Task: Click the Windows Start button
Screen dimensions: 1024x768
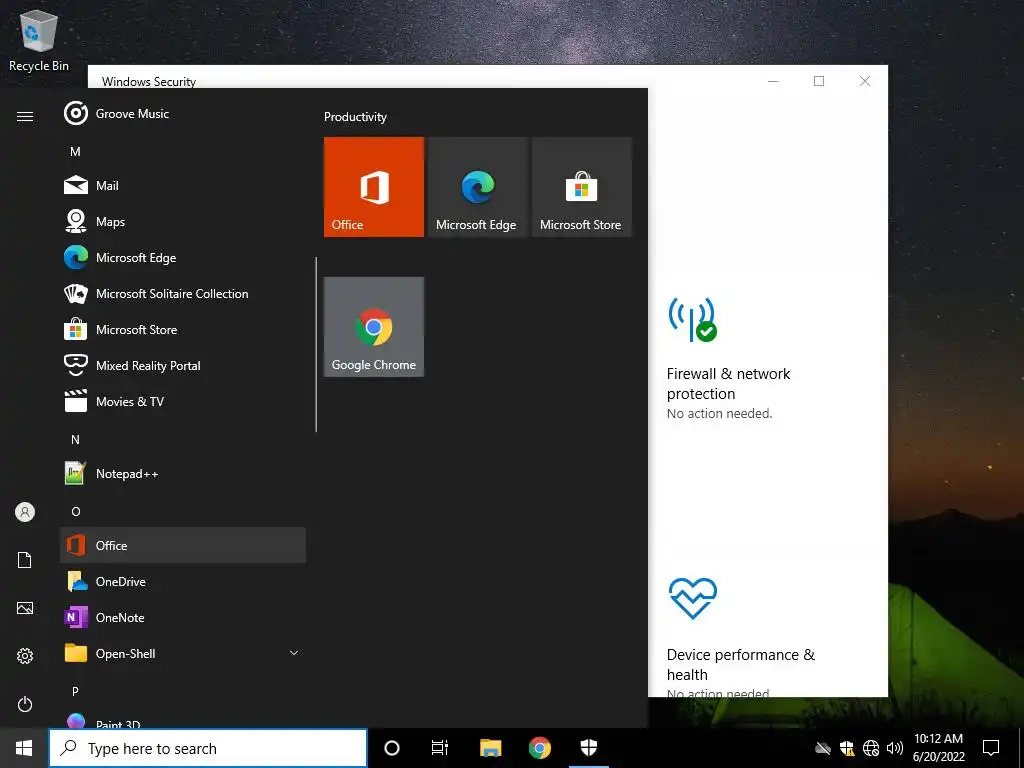Action: pos(24,748)
